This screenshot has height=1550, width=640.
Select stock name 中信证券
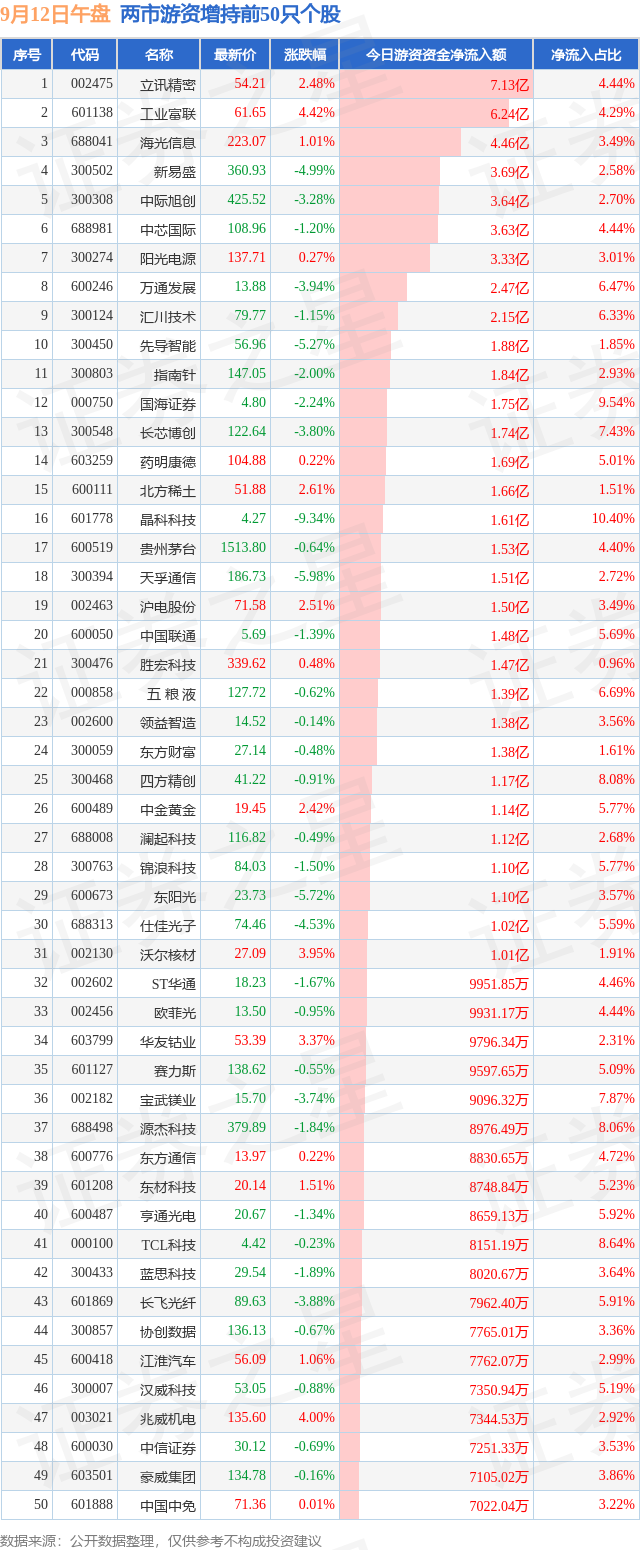pos(168,1448)
